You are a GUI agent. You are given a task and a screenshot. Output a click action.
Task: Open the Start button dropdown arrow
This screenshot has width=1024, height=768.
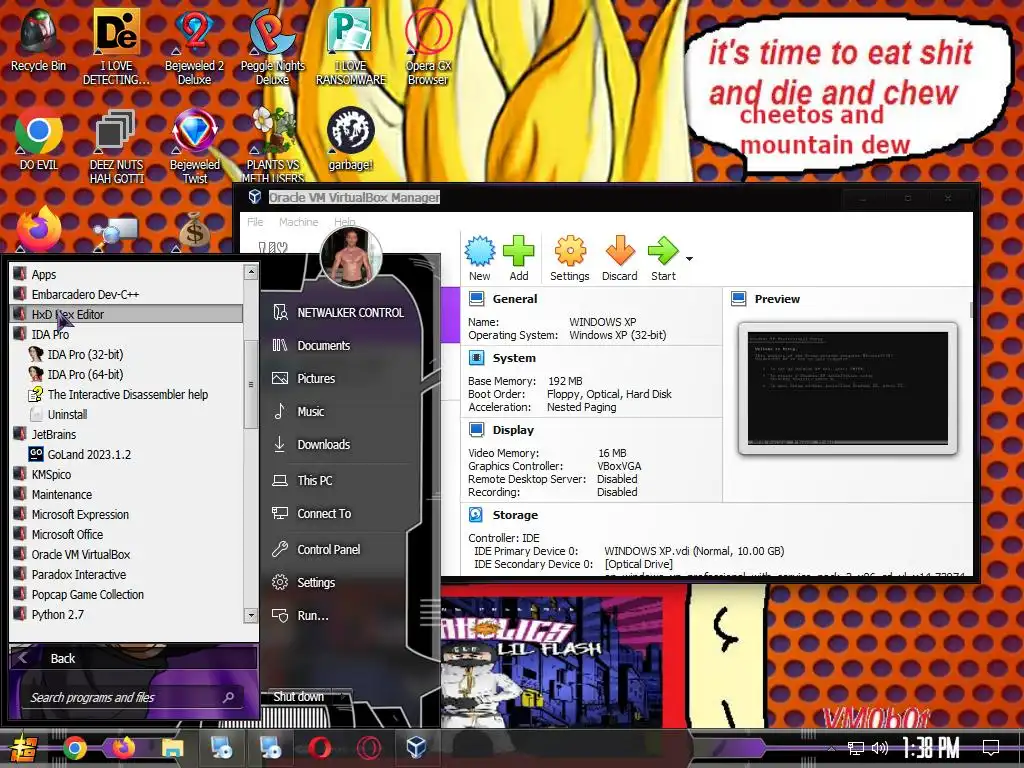click(689, 259)
